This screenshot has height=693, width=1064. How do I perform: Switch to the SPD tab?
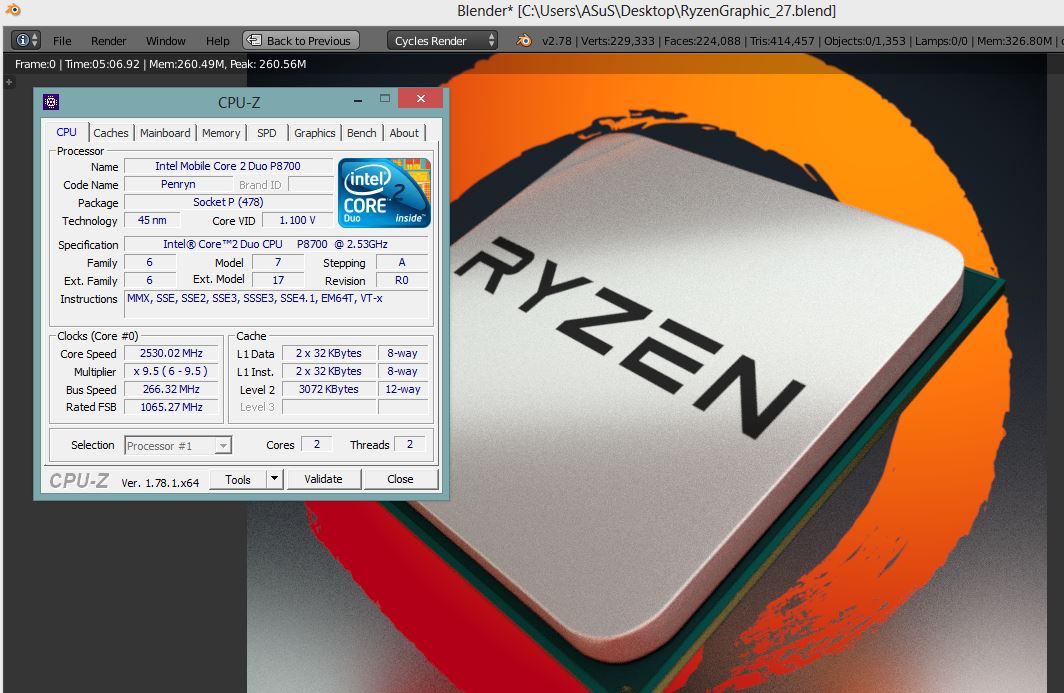coord(267,133)
